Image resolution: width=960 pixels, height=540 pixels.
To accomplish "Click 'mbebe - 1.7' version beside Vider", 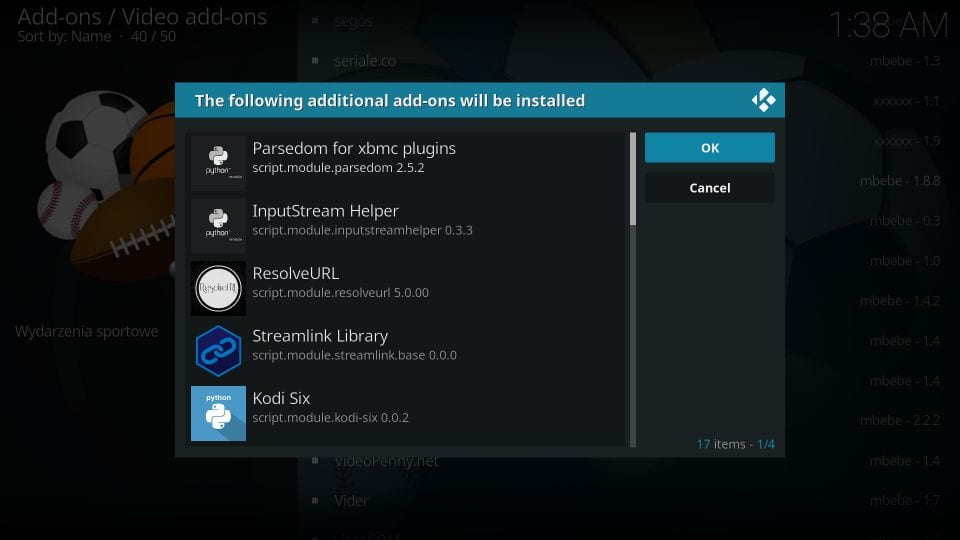I will pyautogui.click(x=905, y=501).
